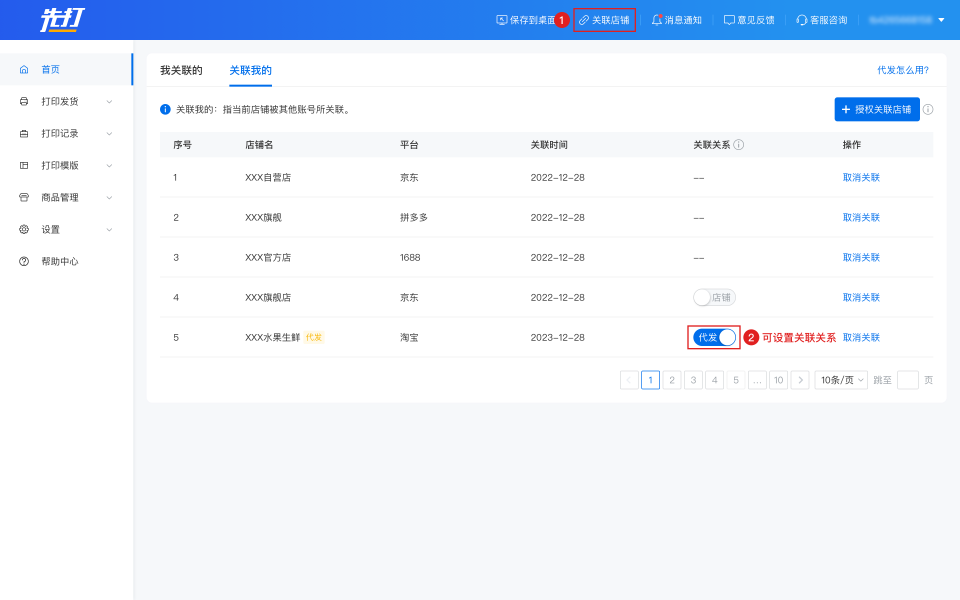Toggle the 代发 switch in row 5
This screenshot has width=960, height=600.
coord(714,337)
